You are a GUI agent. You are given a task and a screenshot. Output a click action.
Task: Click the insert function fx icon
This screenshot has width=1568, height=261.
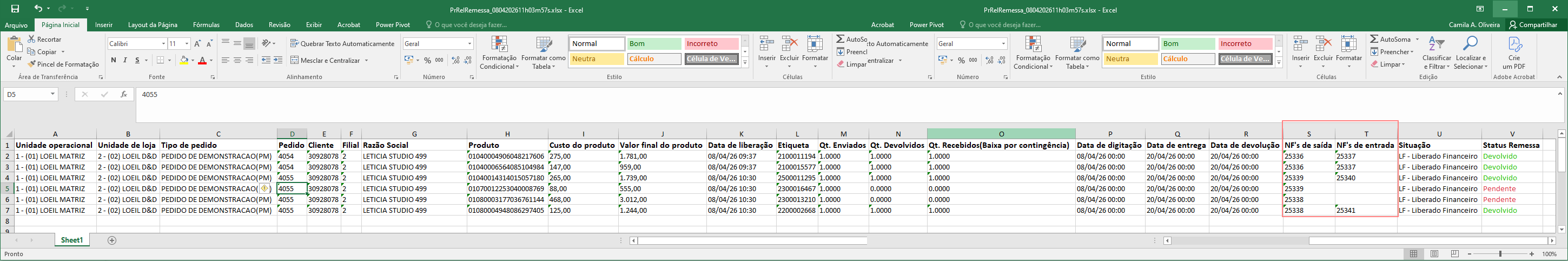(123, 95)
